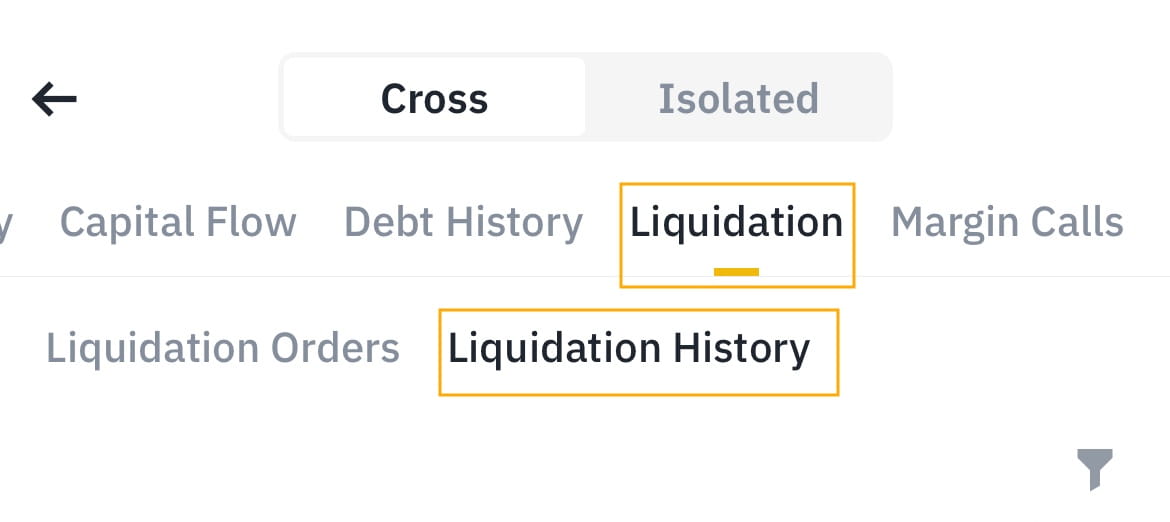Image resolution: width=1170 pixels, height=522 pixels.
Task: Show Liquidation History sub-tab
Action: 629,348
